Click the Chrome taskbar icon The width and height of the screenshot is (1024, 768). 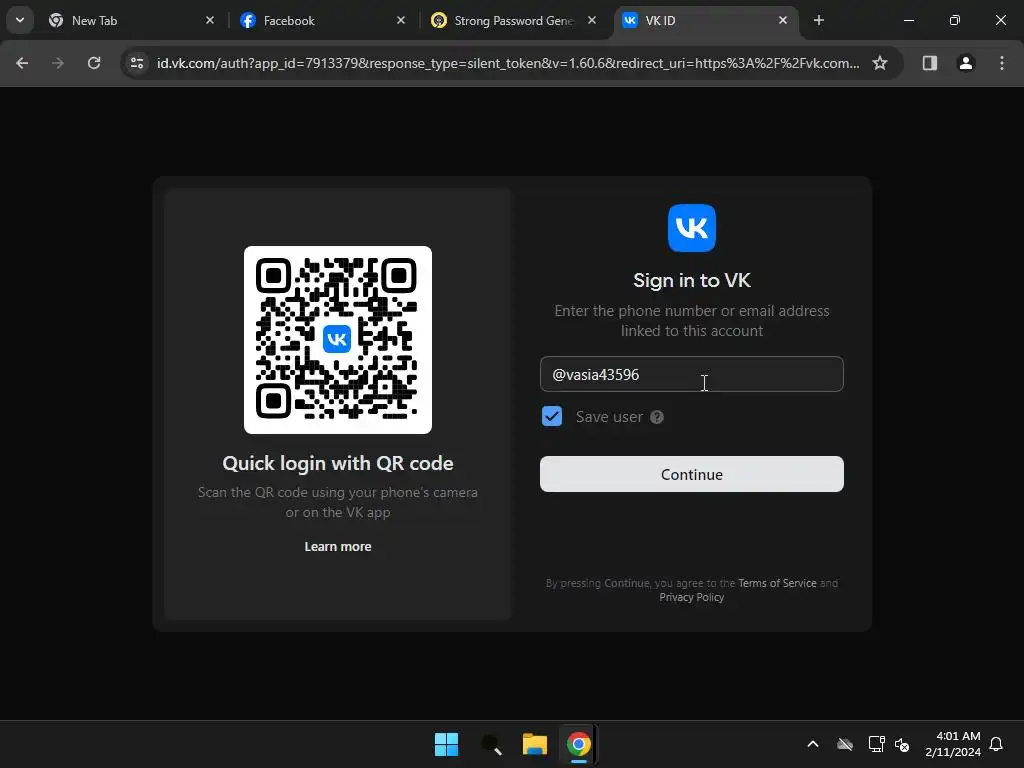(x=579, y=744)
